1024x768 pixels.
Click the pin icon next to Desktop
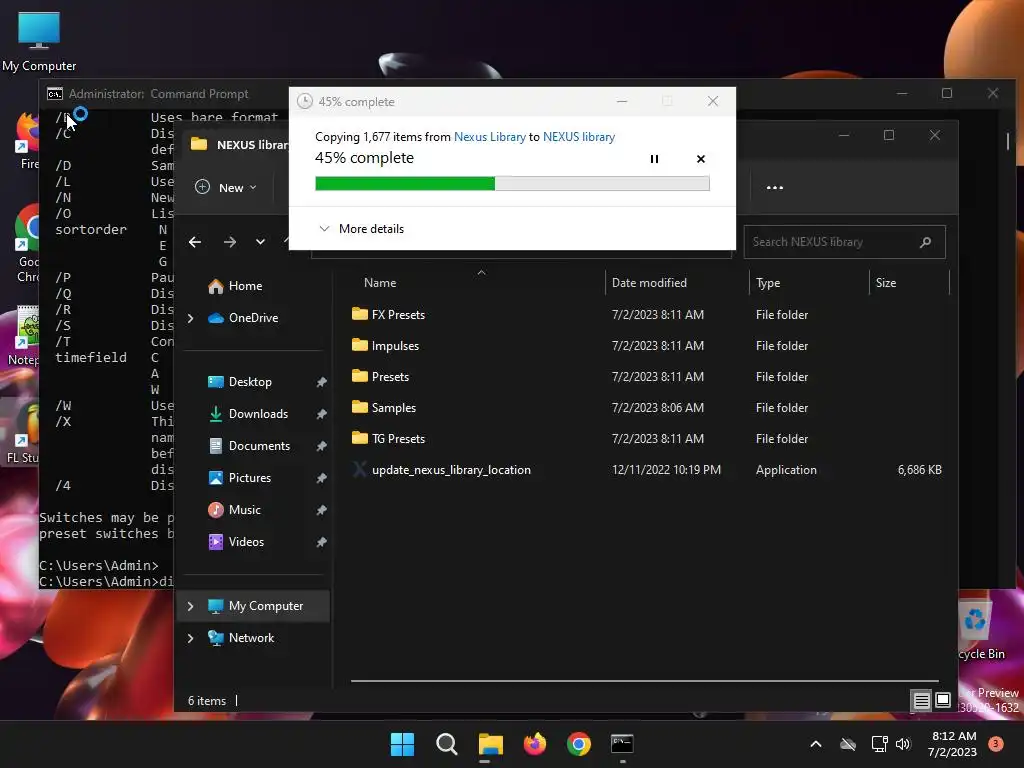click(x=321, y=382)
